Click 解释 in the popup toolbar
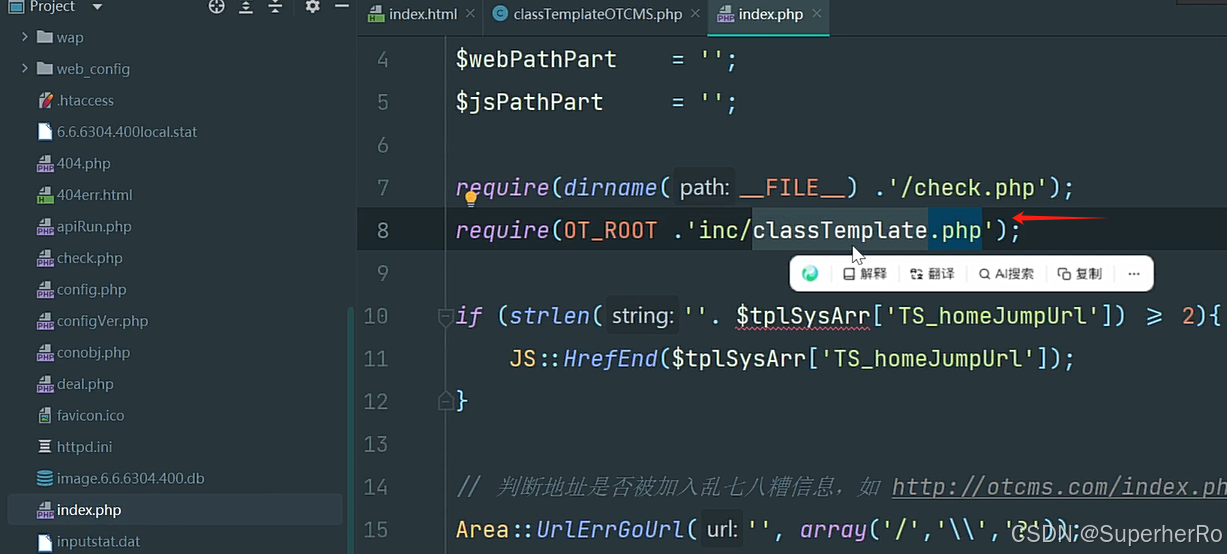The height and width of the screenshot is (554, 1227). pos(865,273)
